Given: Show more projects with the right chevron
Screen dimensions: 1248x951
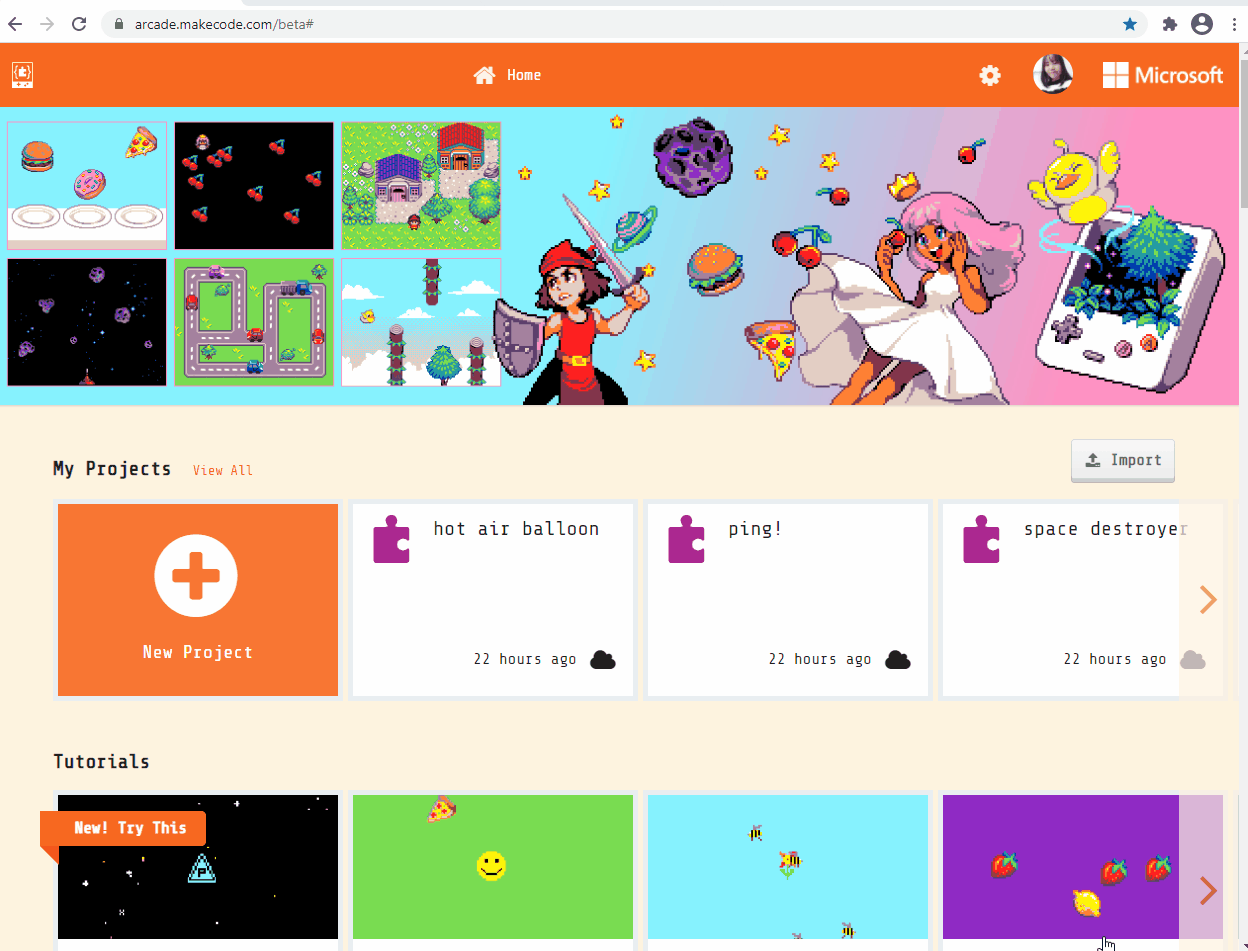Looking at the screenshot, I should [1208, 599].
